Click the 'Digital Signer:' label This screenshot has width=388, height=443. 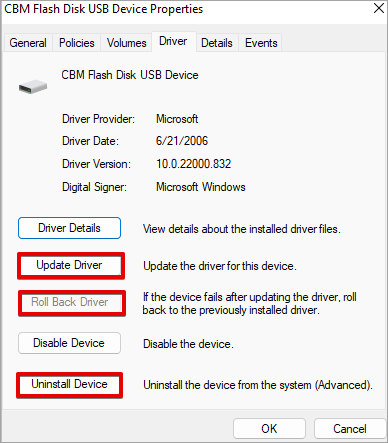(94, 187)
